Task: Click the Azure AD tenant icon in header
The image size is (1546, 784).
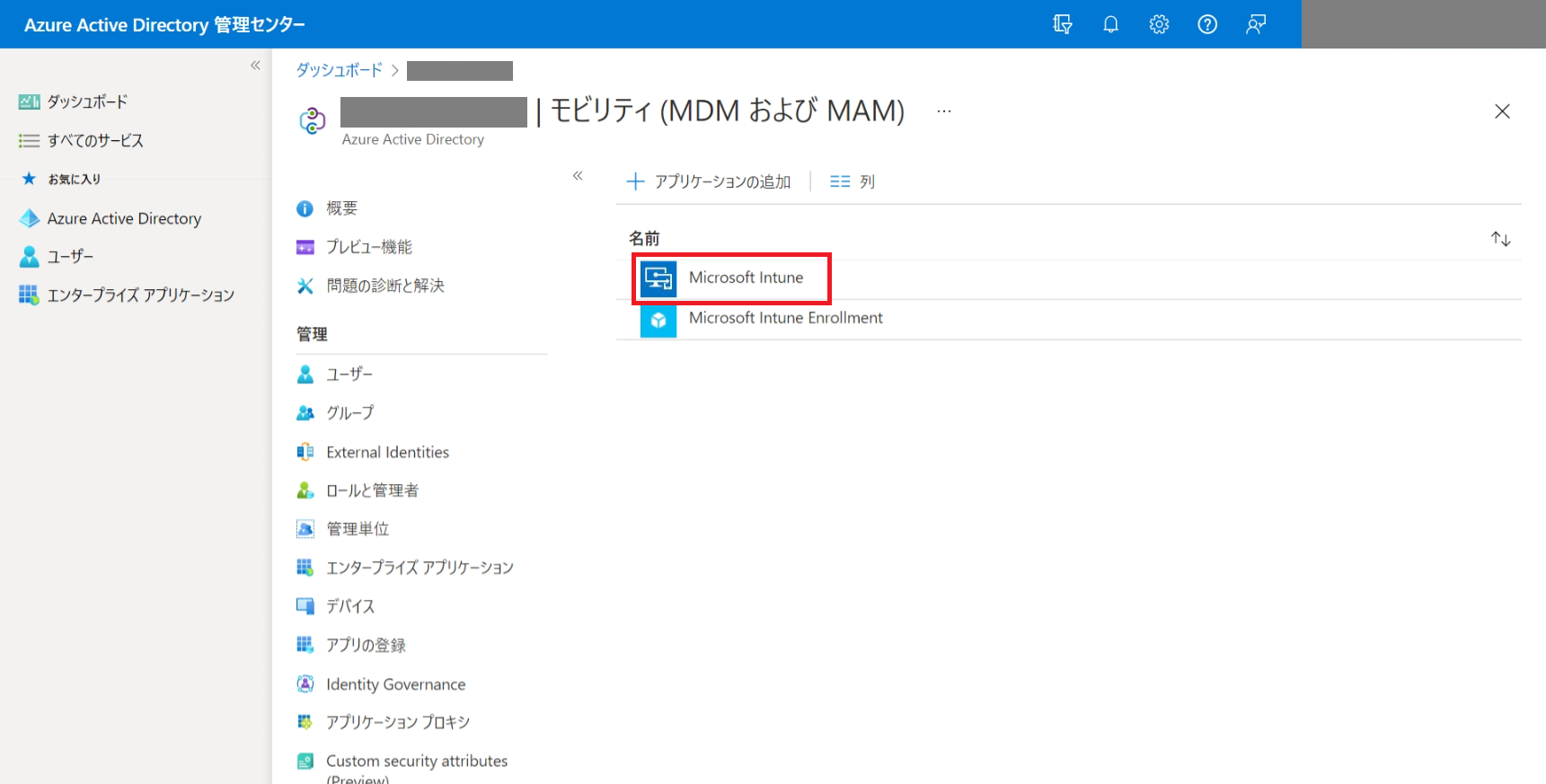Action: [313, 119]
